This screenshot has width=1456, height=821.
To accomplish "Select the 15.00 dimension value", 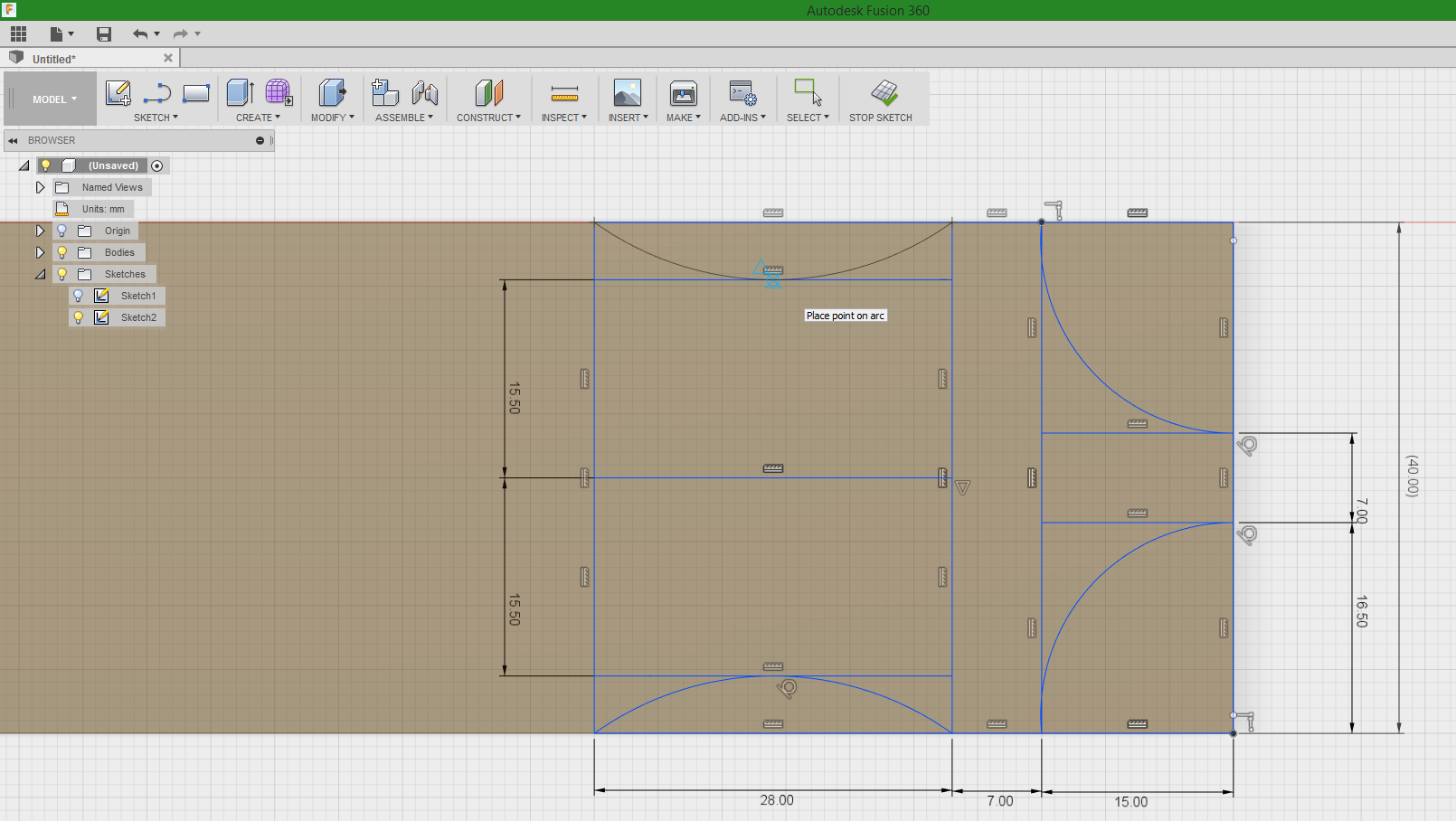I will [1130, 802].
